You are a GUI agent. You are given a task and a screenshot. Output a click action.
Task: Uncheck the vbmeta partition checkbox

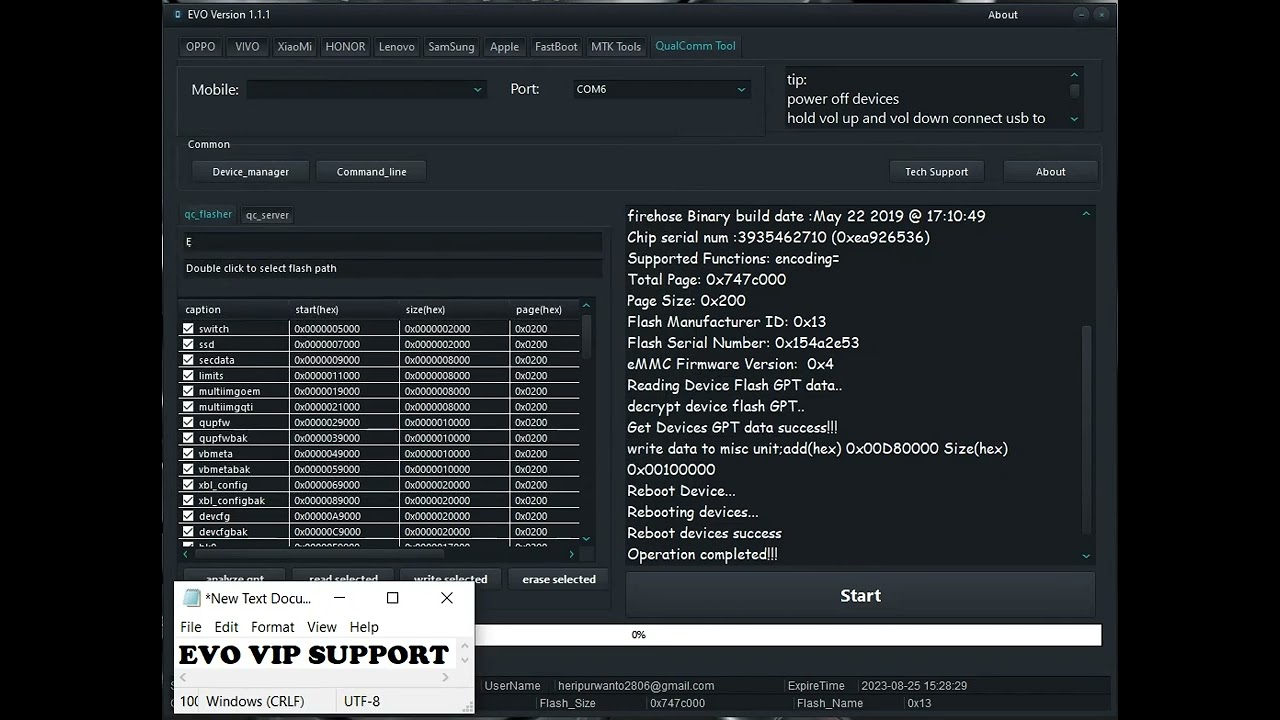188,453
